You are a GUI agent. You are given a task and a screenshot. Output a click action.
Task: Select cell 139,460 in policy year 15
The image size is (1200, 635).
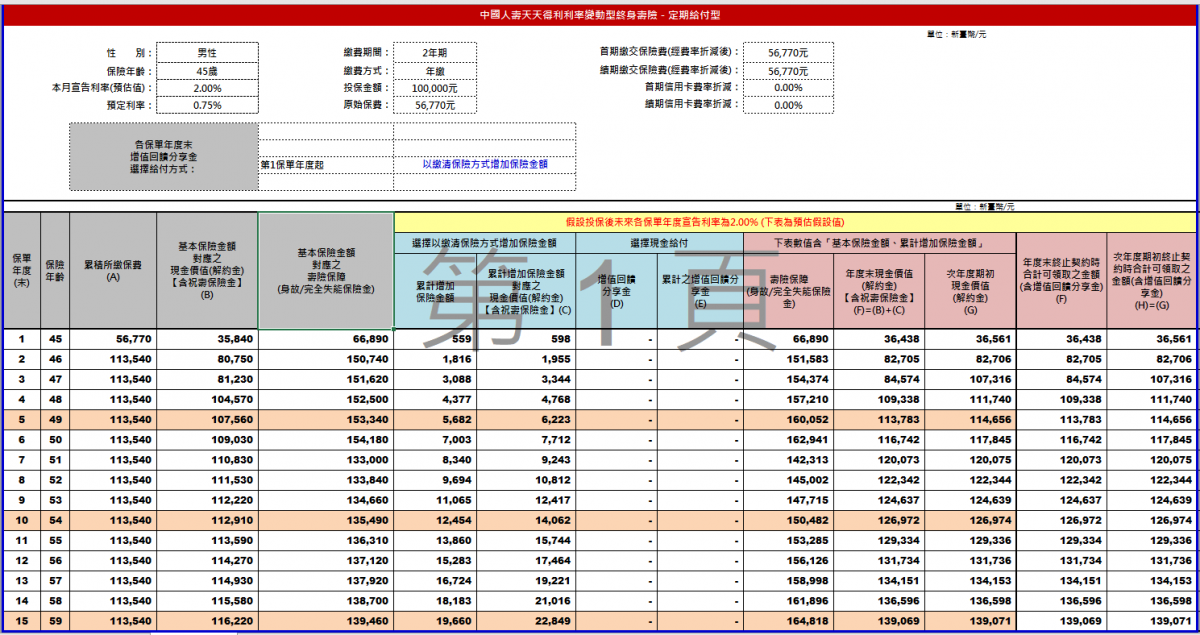coord(326,619)
